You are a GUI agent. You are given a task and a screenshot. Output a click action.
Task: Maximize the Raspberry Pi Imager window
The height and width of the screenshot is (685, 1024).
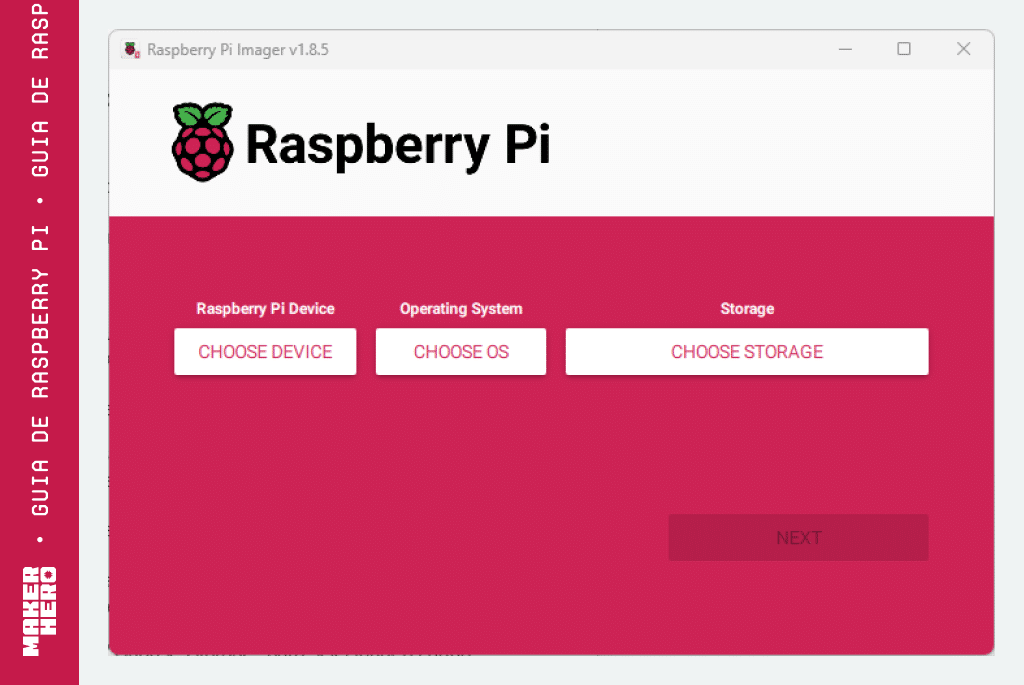[904, 49]
